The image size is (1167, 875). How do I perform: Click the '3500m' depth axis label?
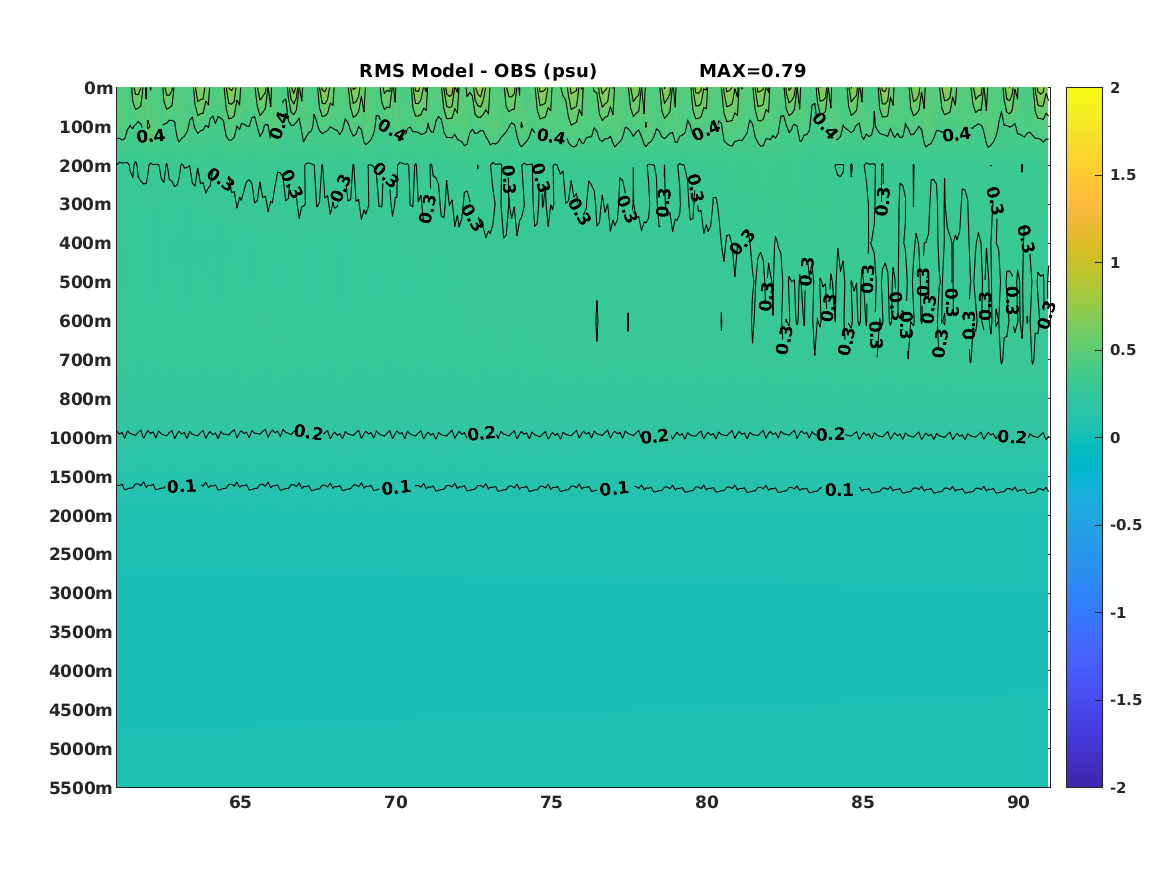point(81,632)
